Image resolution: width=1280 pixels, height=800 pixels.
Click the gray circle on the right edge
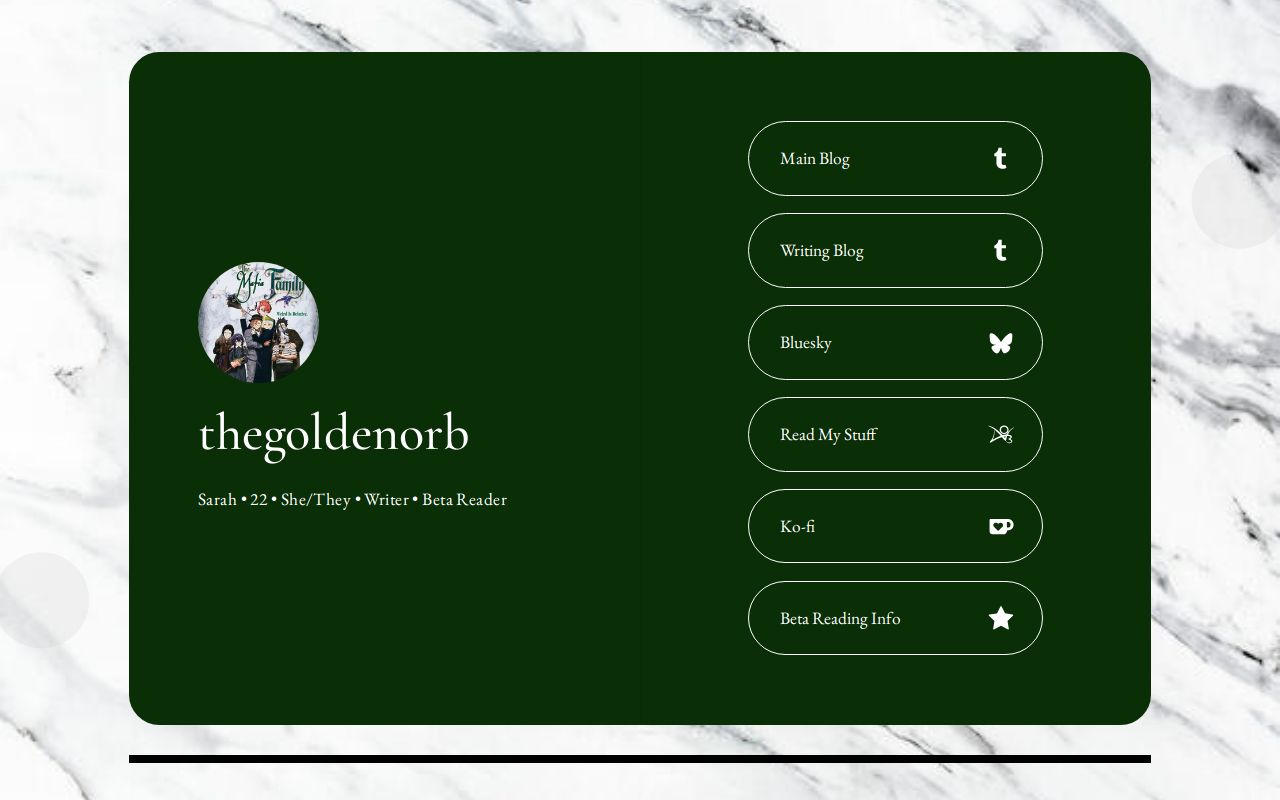click(x=1236, y=200)
